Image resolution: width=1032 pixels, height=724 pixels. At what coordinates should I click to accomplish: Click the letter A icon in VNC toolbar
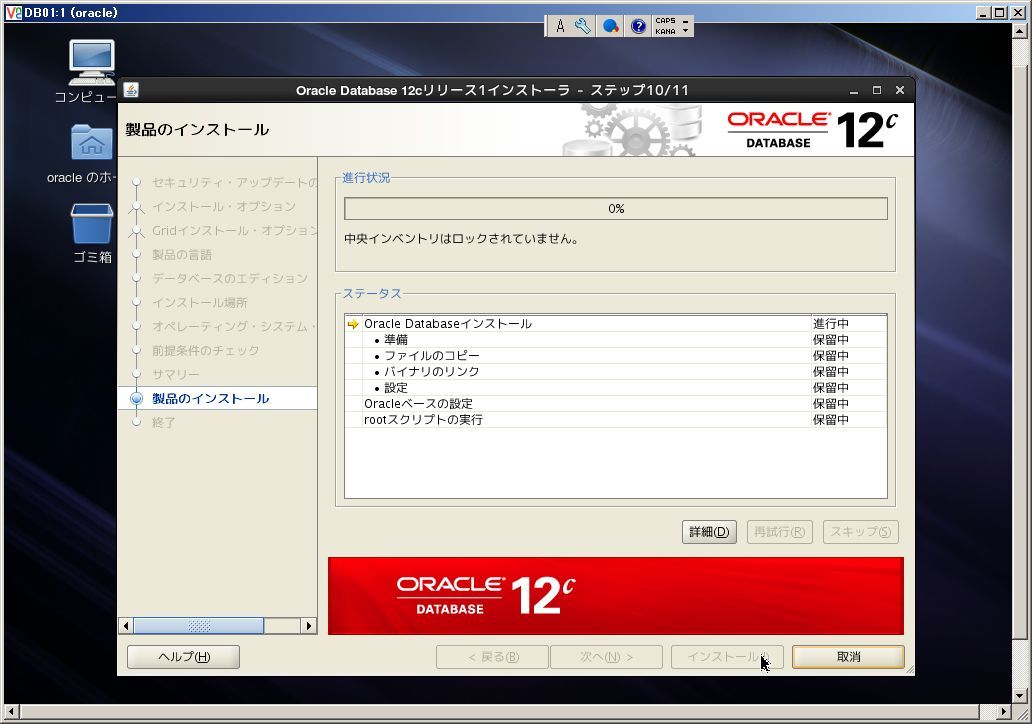coord(560,26)
